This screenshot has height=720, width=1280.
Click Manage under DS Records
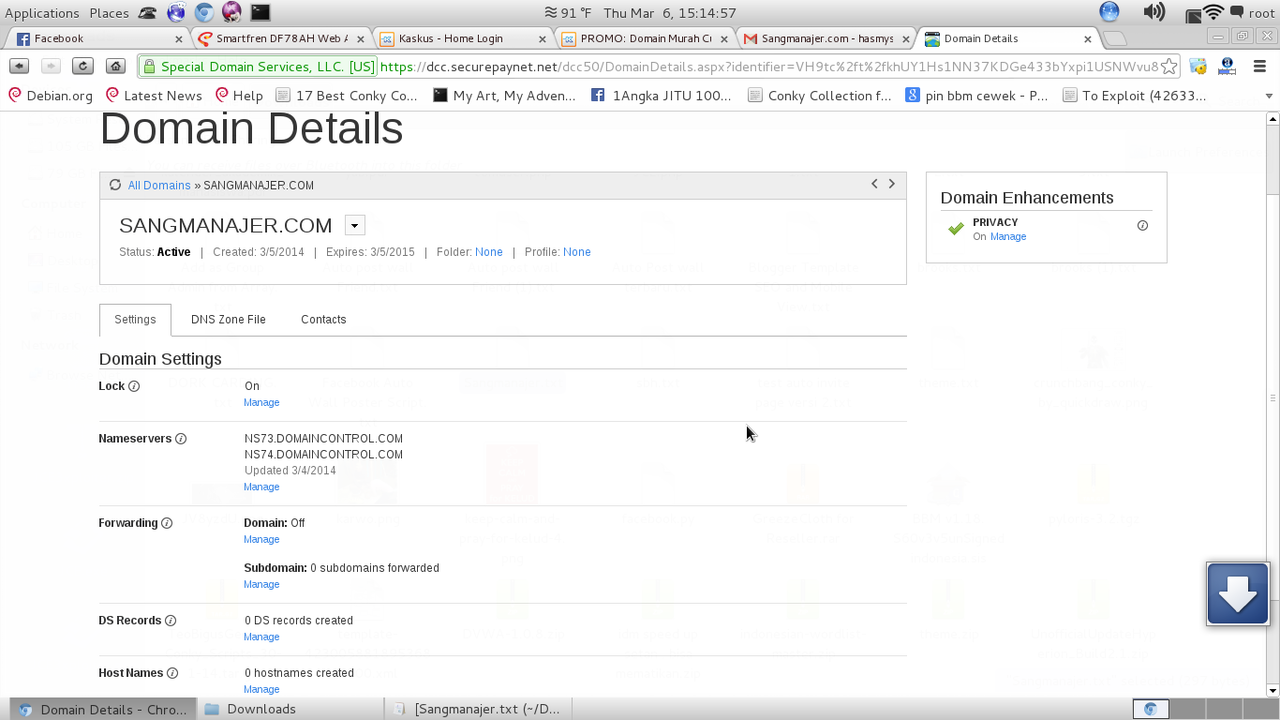261,637
